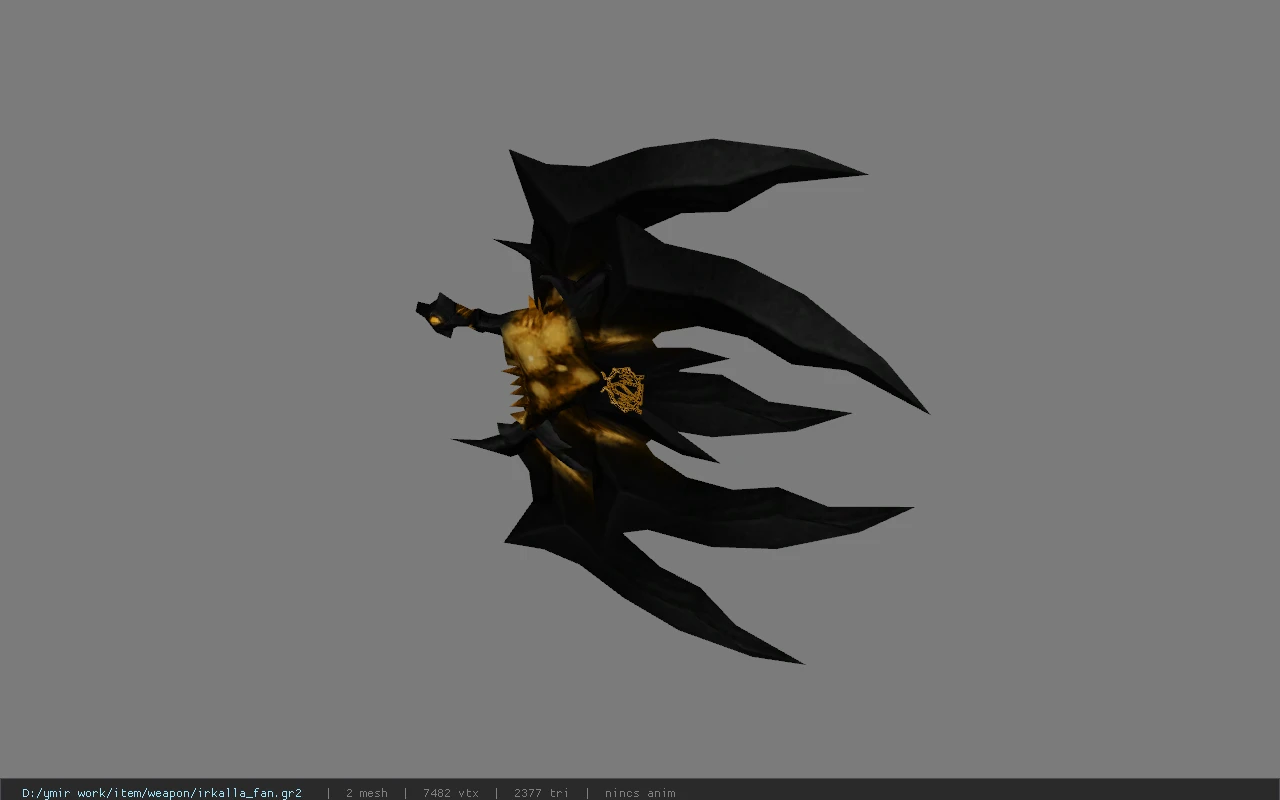Click the 'nincs anim' status entry

pyautogui.click(x=640, y=793)
